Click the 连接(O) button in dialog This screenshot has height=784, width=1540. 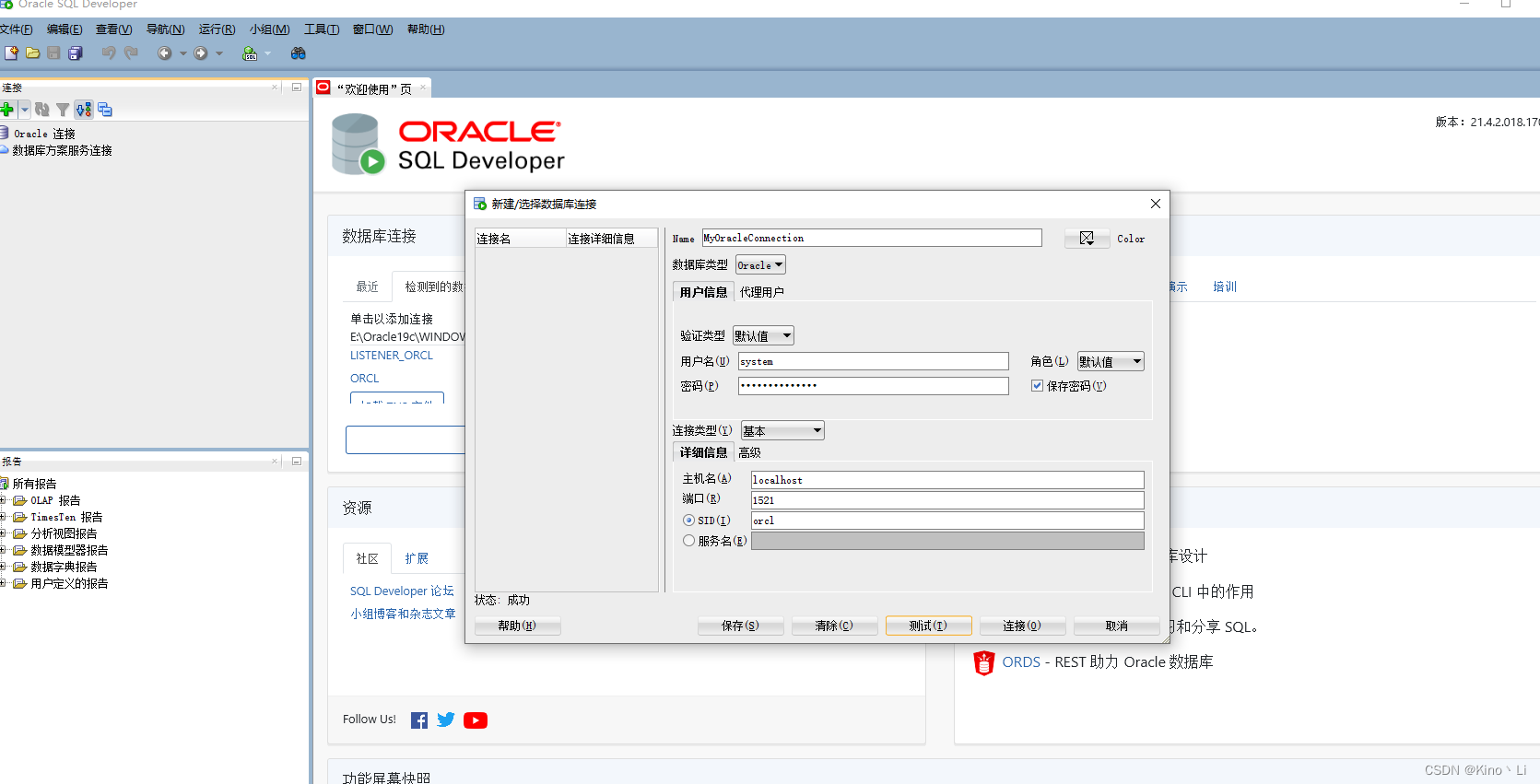1022,626
